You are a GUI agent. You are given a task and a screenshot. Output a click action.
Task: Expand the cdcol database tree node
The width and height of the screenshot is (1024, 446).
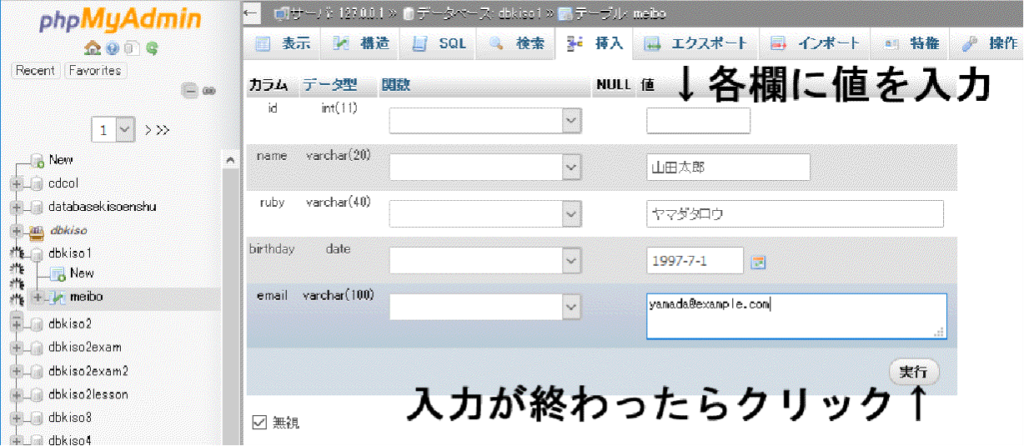17,183
